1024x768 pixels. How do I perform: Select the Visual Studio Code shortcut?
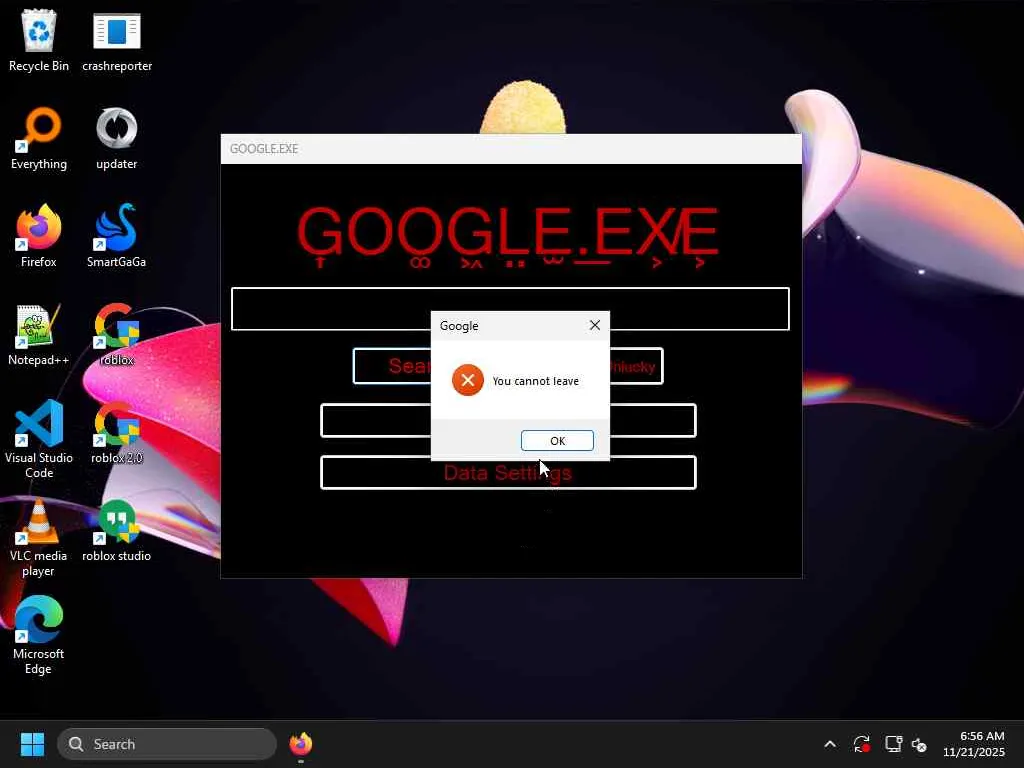39,439
